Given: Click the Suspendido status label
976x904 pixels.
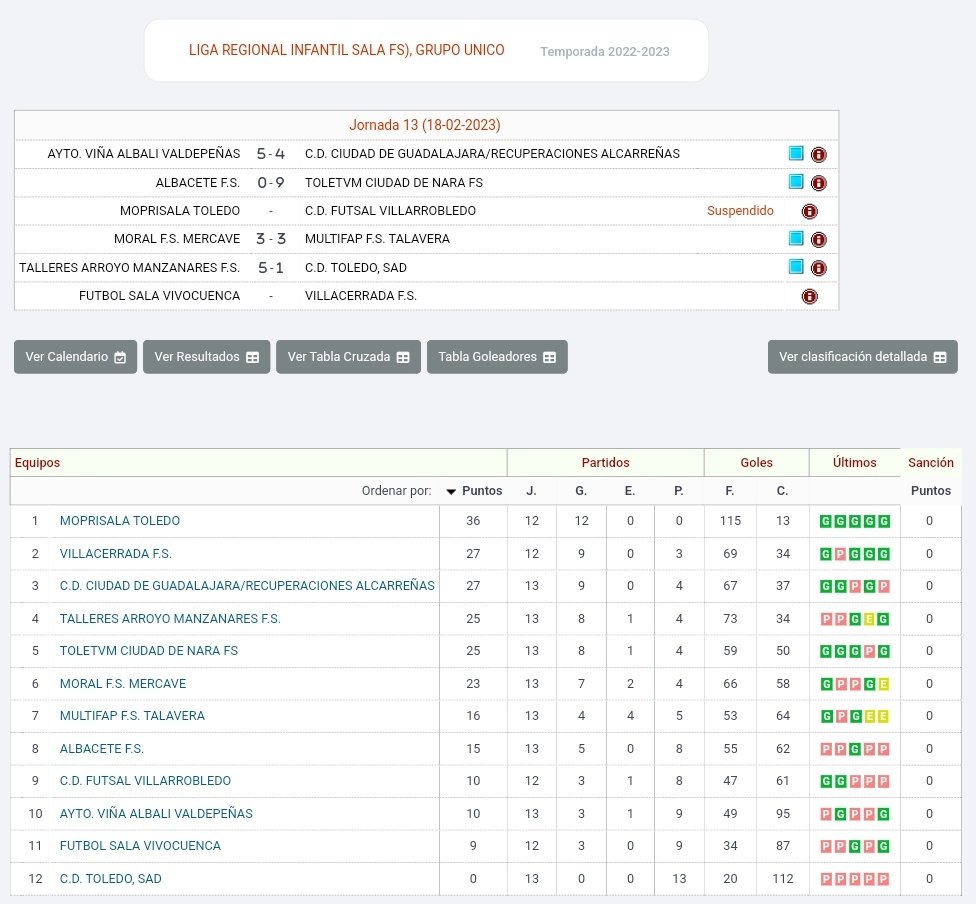Looking at the screenshot, I should point(740,210).
